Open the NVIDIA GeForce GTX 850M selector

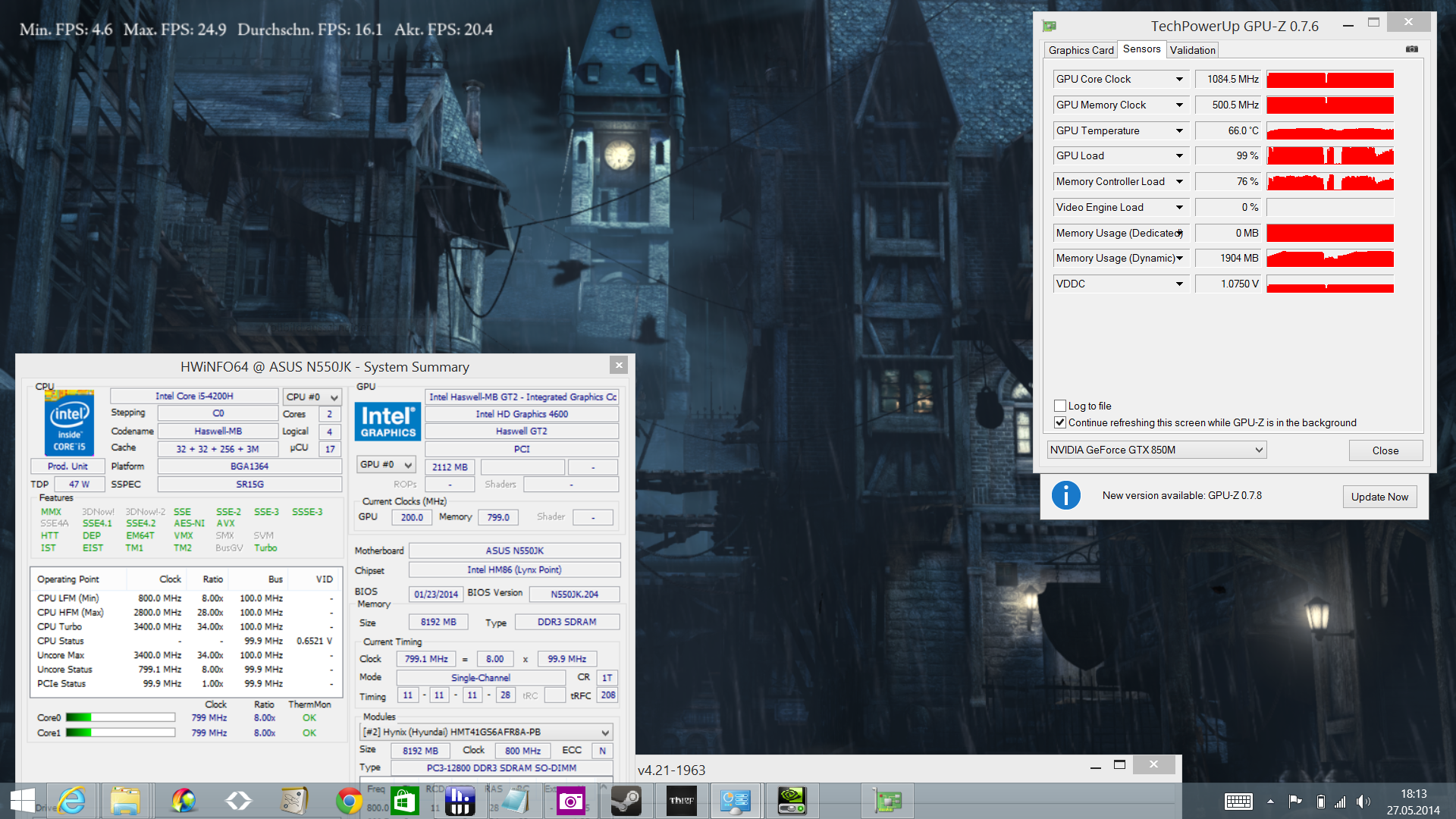coord(1156,450)
